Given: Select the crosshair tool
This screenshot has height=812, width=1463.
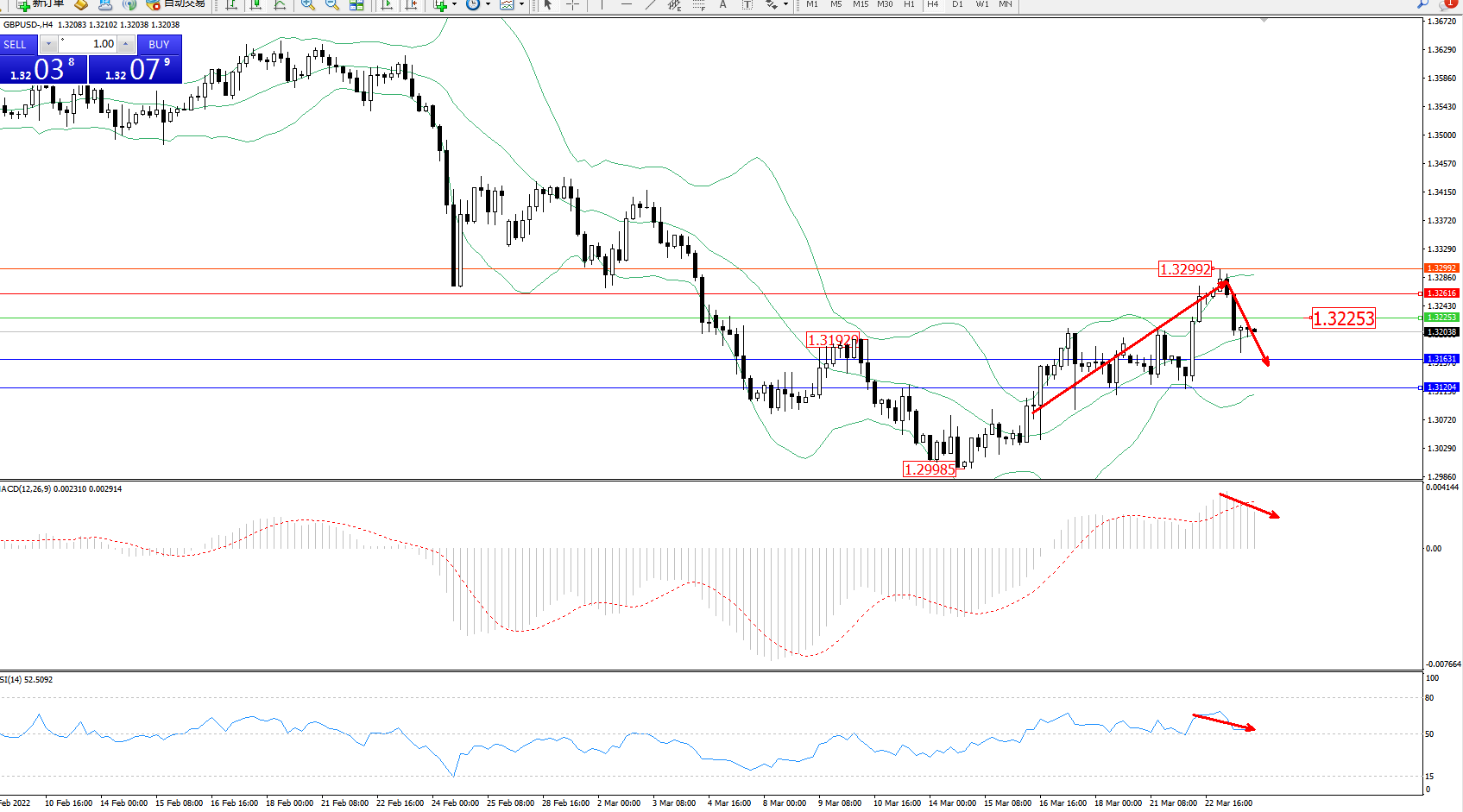Looking at the screenshot, I should click(571, 4).
